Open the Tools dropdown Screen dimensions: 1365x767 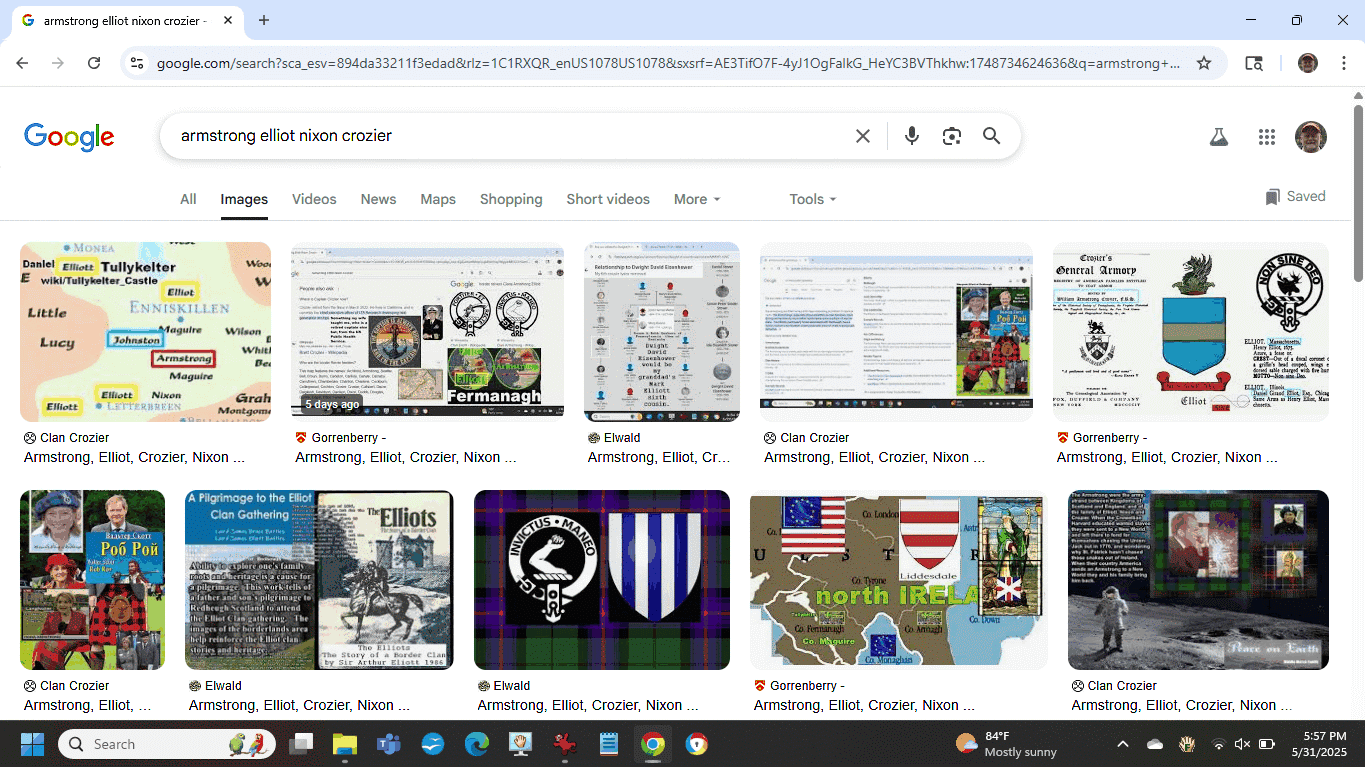(x=812, y=199)
